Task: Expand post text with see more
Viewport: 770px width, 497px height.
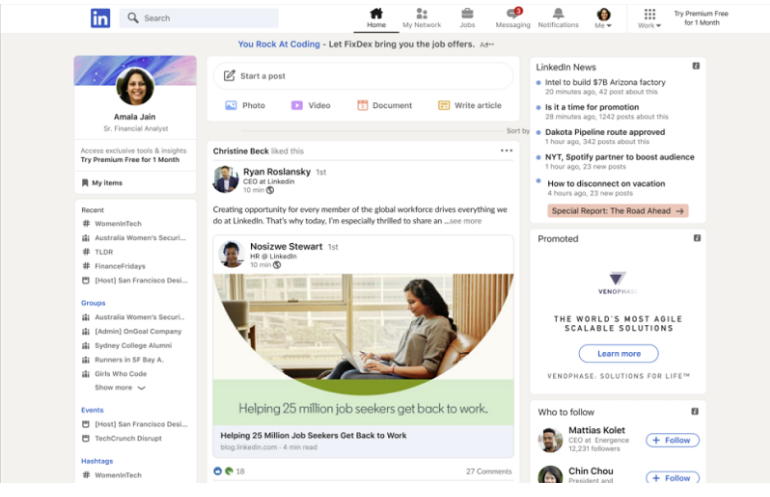Action: tap(466, 221)
